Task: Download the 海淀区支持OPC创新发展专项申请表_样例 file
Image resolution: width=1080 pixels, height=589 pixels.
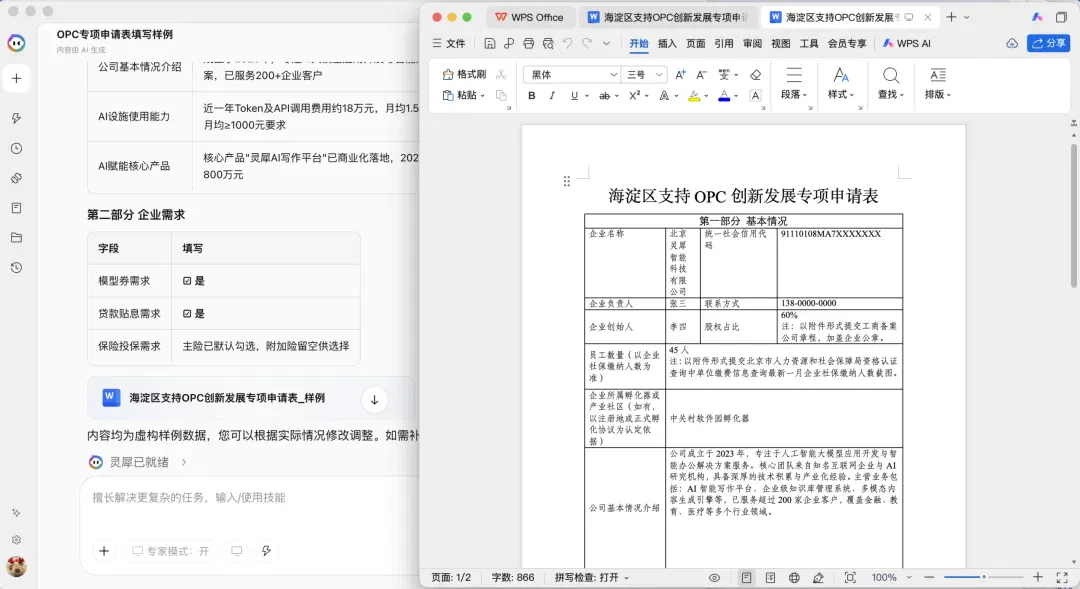Action: [x=375, y=400]
